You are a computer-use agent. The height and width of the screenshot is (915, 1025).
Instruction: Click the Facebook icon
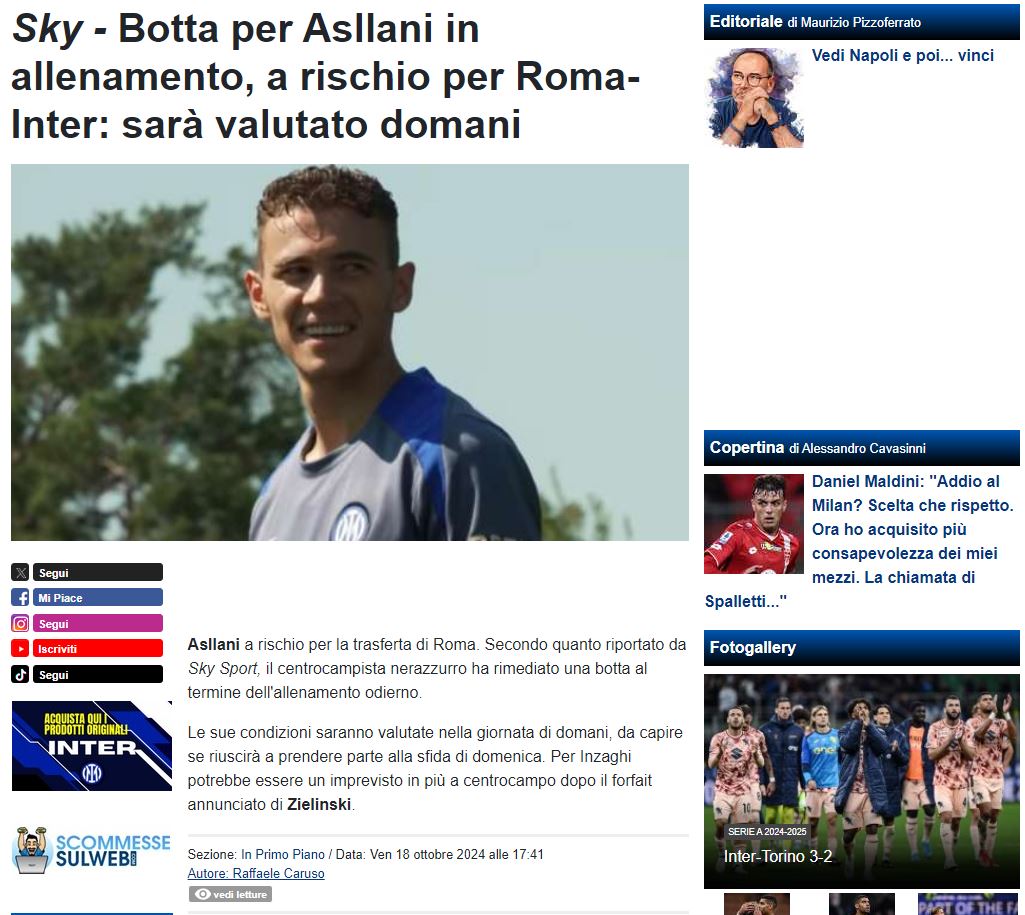coord(20,597)
